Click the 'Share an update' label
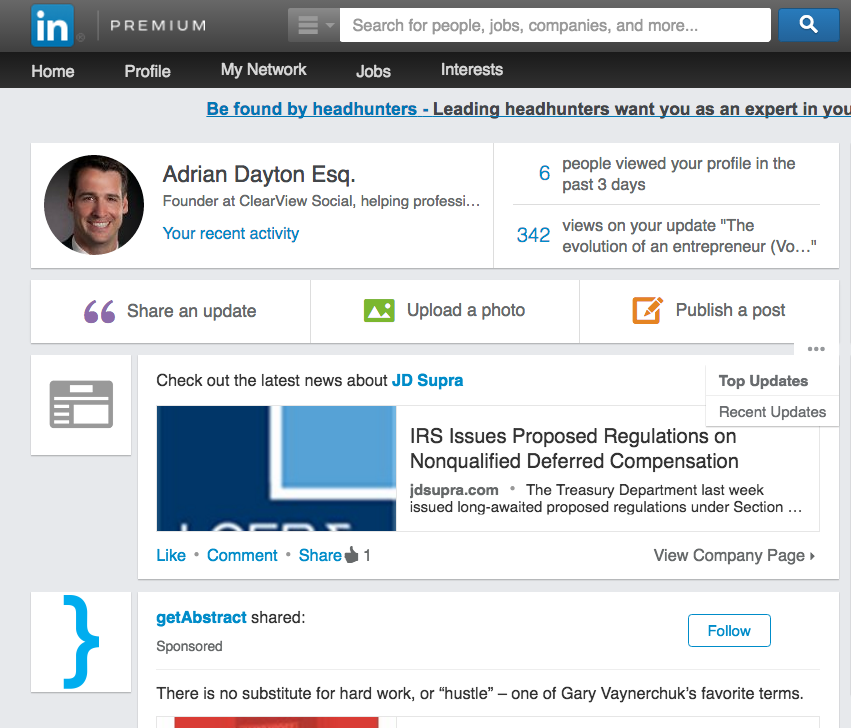 click(x=192, y=311)
